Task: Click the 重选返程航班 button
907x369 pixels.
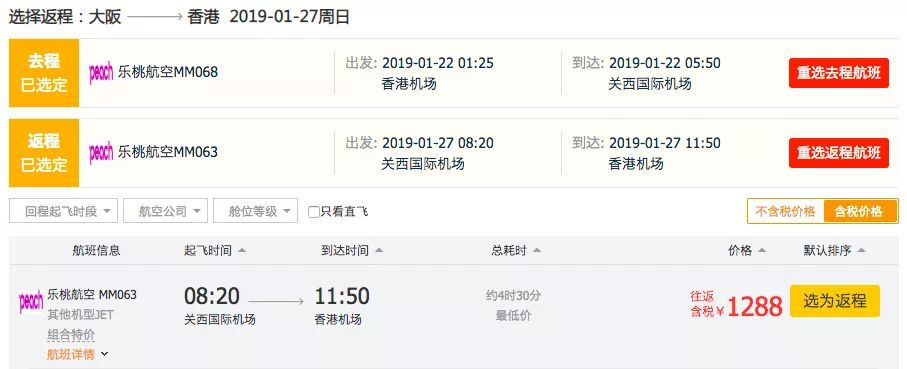Action: click(x=839, y=153)
